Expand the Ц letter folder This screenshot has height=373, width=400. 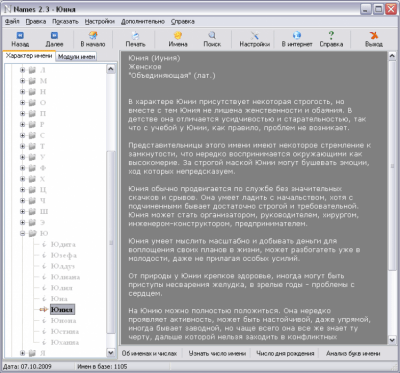pyautogui.click(x=22, y=190)
